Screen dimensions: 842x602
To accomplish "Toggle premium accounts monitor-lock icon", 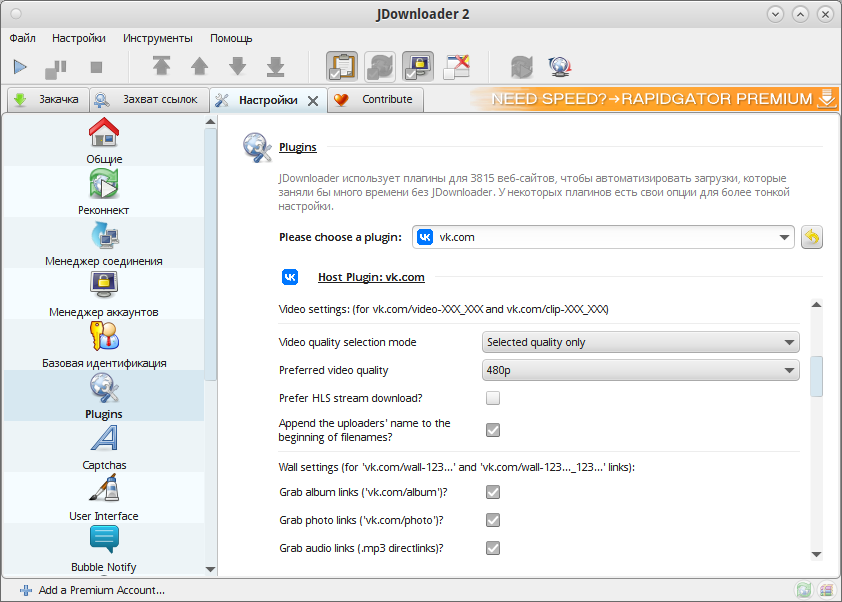I will [x=418, y=67].
